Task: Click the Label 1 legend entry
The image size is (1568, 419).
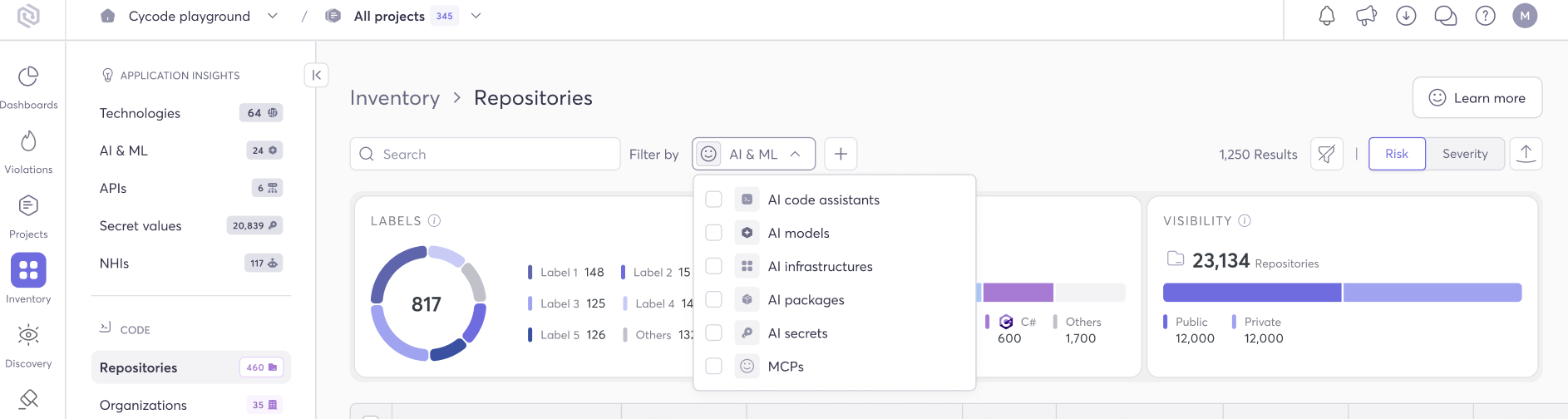Action: pos(565,272)
